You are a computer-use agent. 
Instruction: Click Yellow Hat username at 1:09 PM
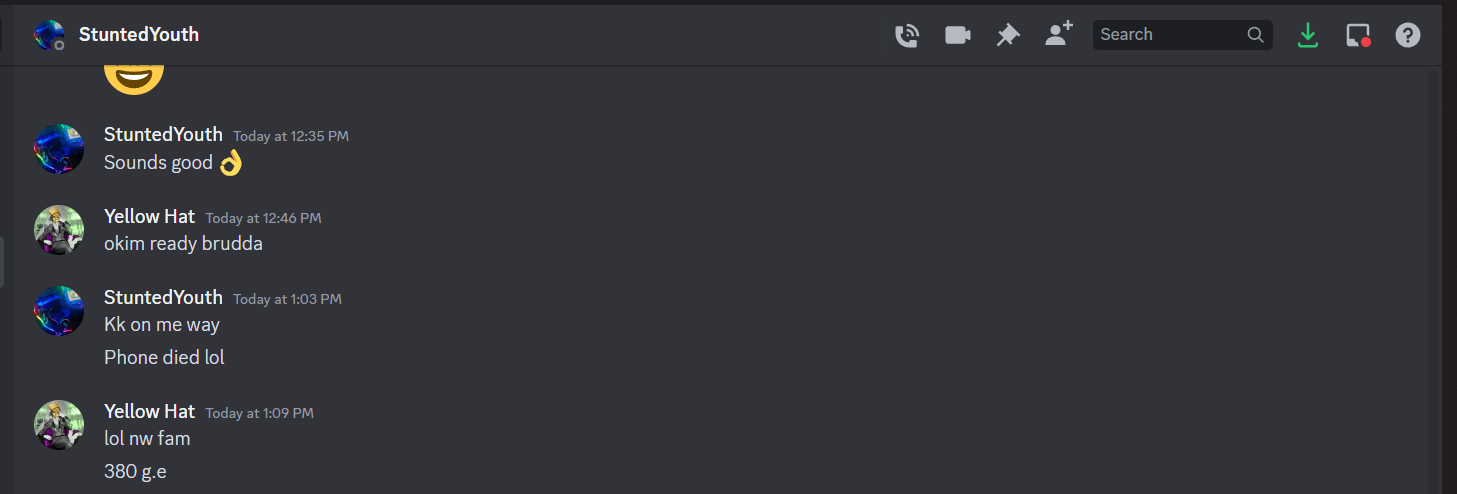pos(149,411)
